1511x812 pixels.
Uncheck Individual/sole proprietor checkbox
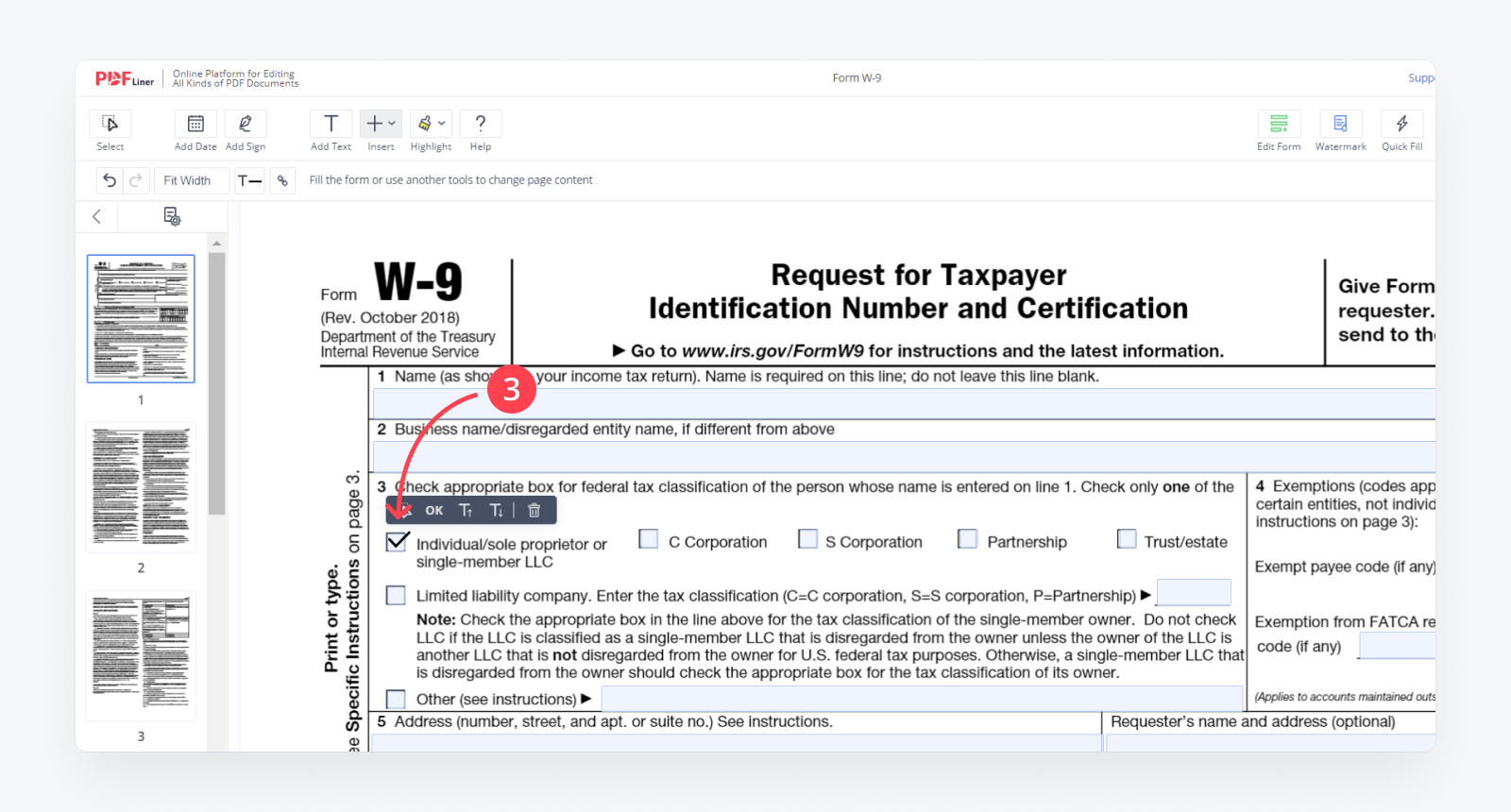tap(397, 542)
